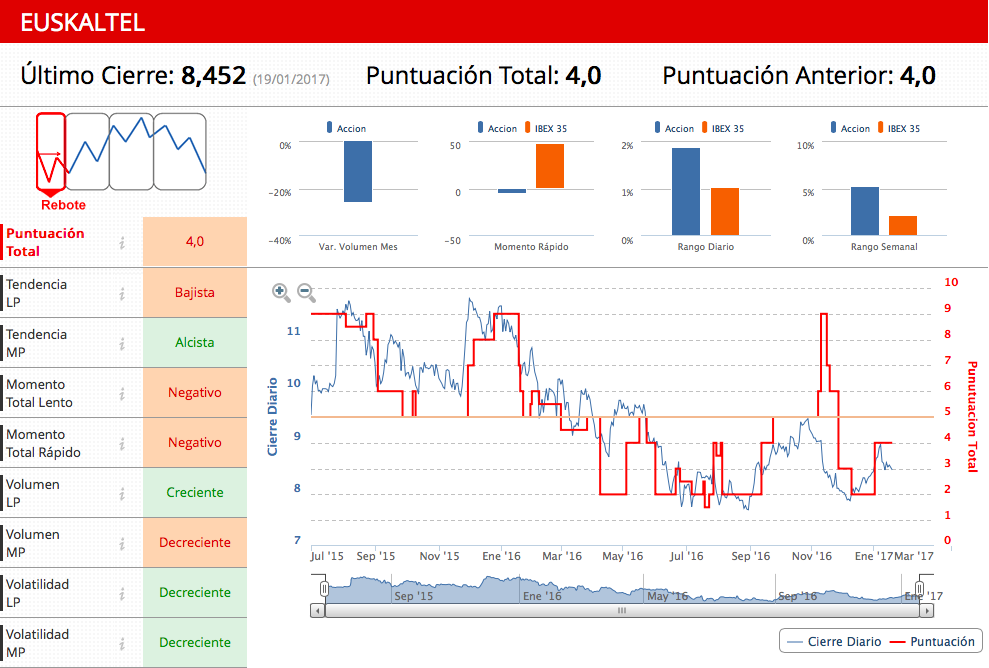Image resolution: width=989 pixels, height=668 pixels.
Task: Click the May '16 label in navigator
Action: tap(668, 596)
